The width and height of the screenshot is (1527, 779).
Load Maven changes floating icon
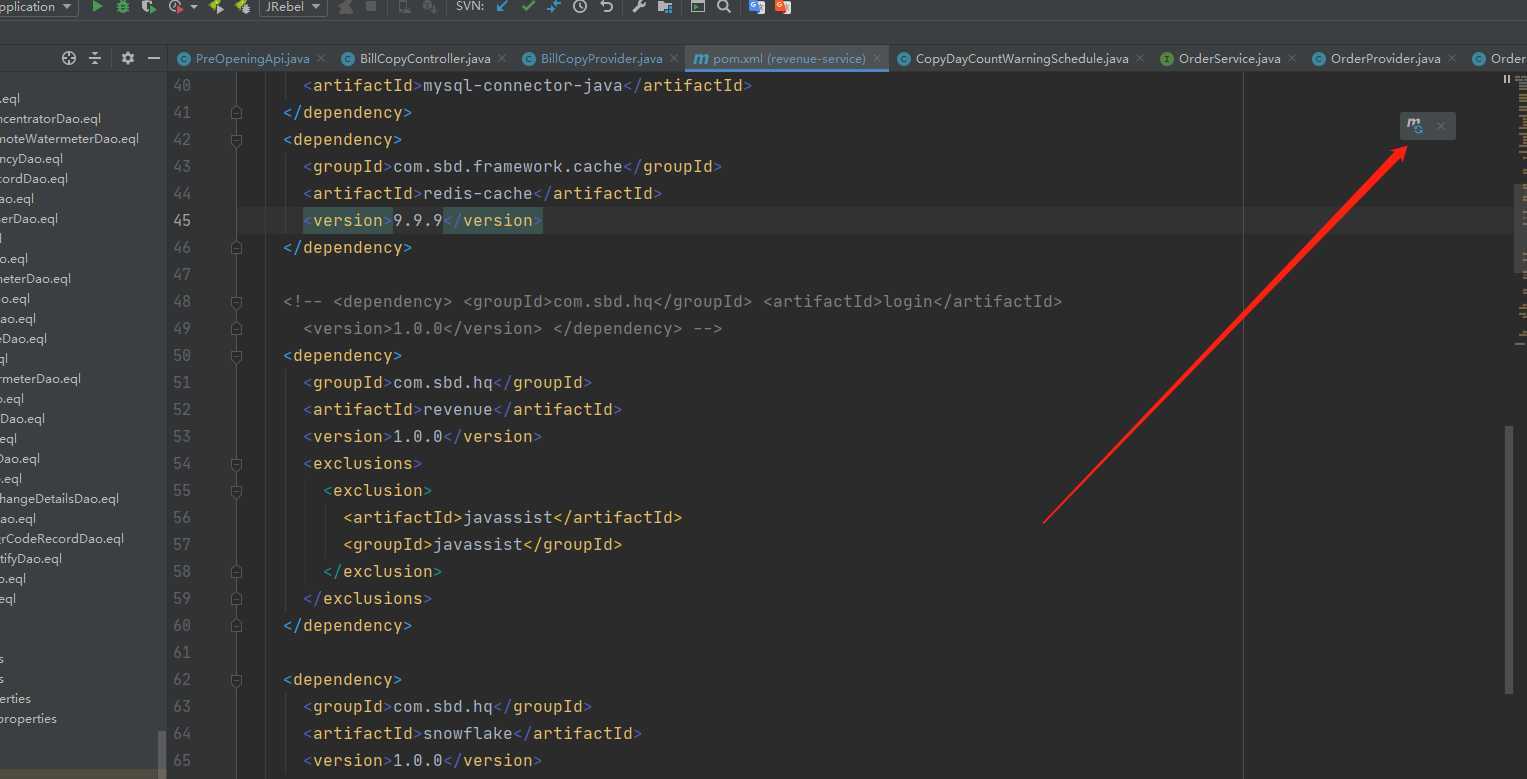(1415, 126)
